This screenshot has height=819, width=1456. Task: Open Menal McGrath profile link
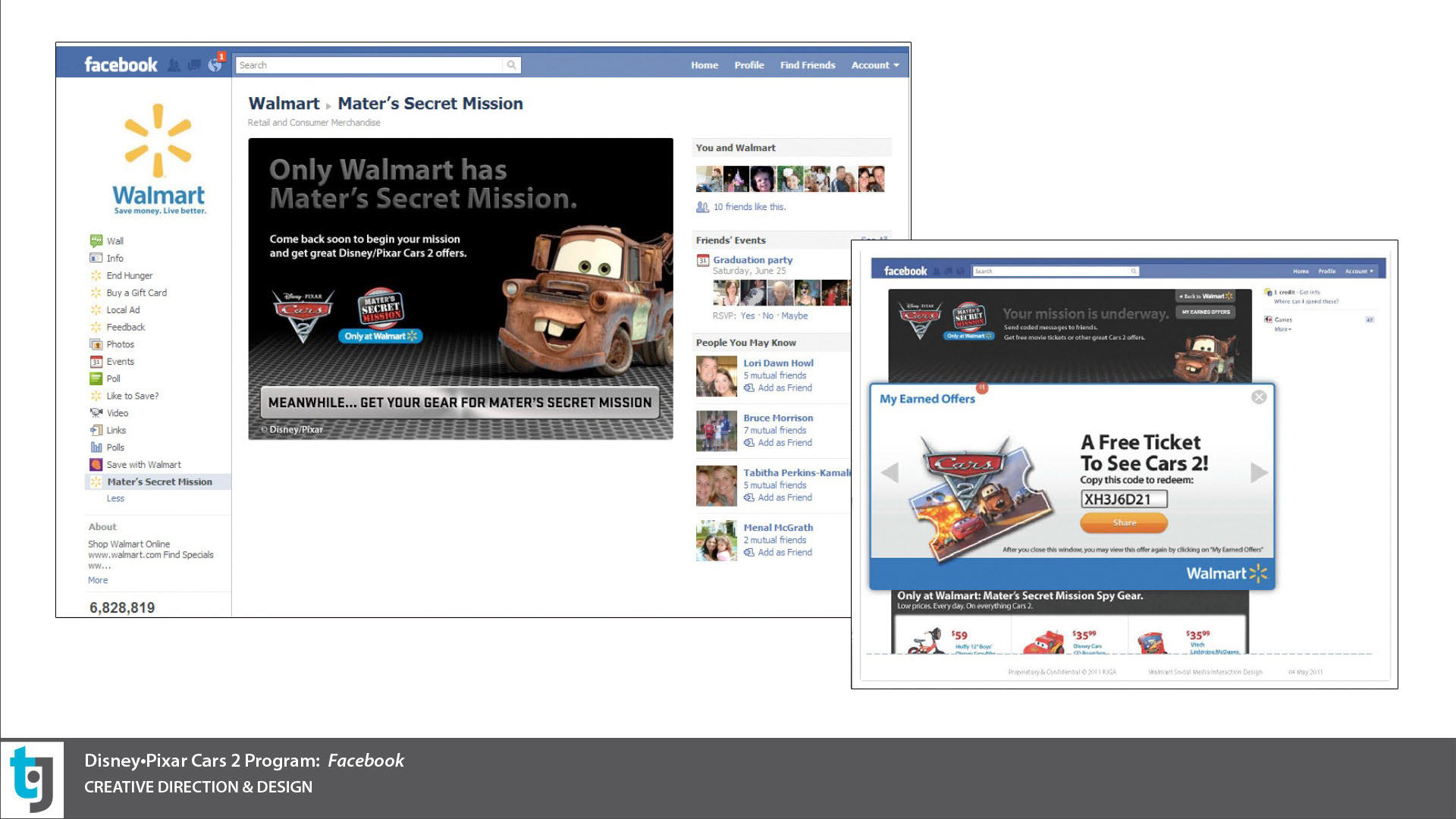point(778,528)
